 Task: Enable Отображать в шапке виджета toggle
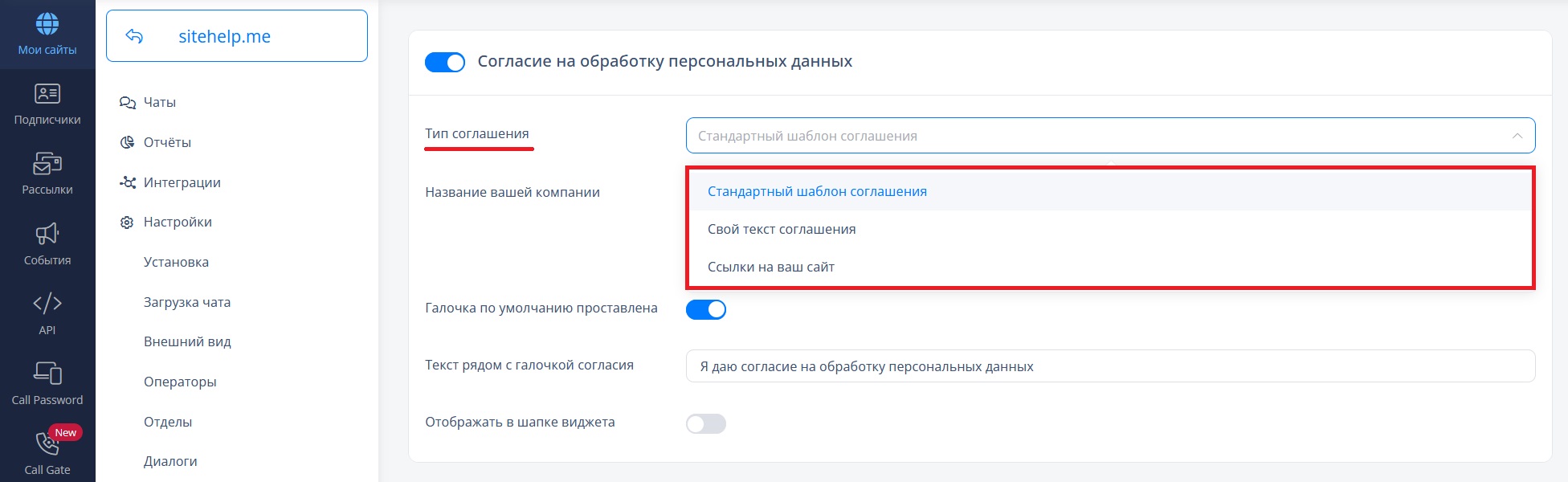coord(706,423)
